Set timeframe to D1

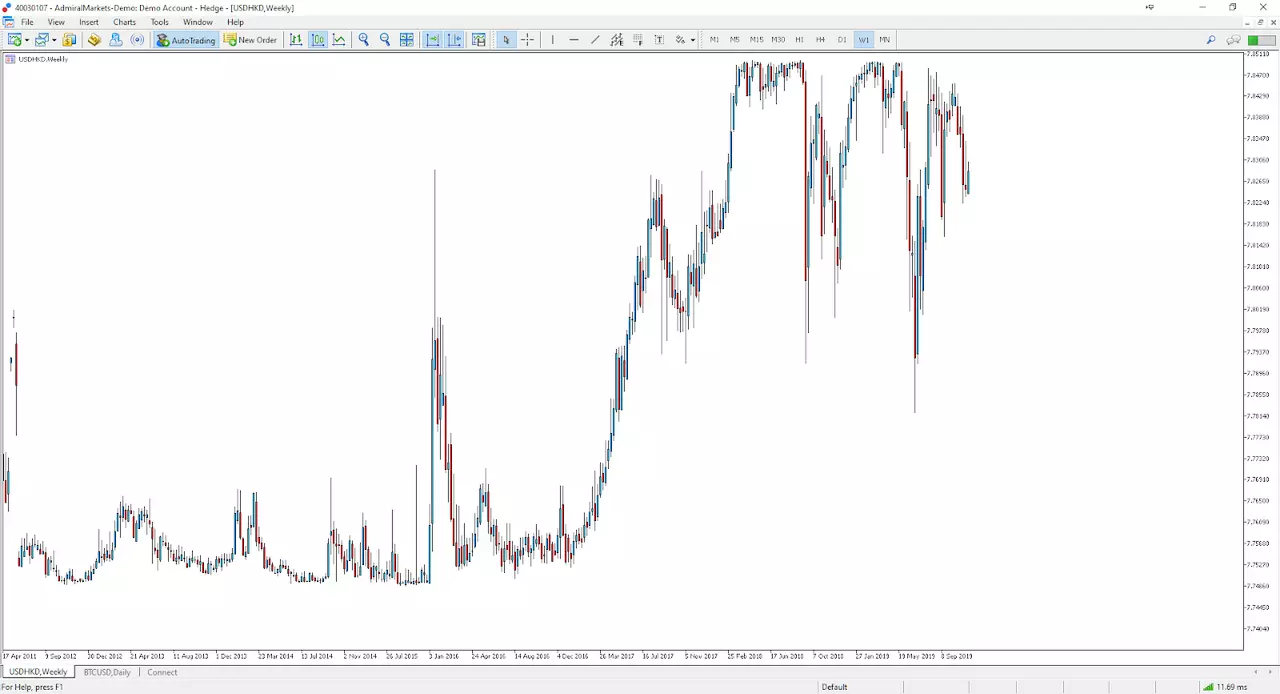pos(842,40)
